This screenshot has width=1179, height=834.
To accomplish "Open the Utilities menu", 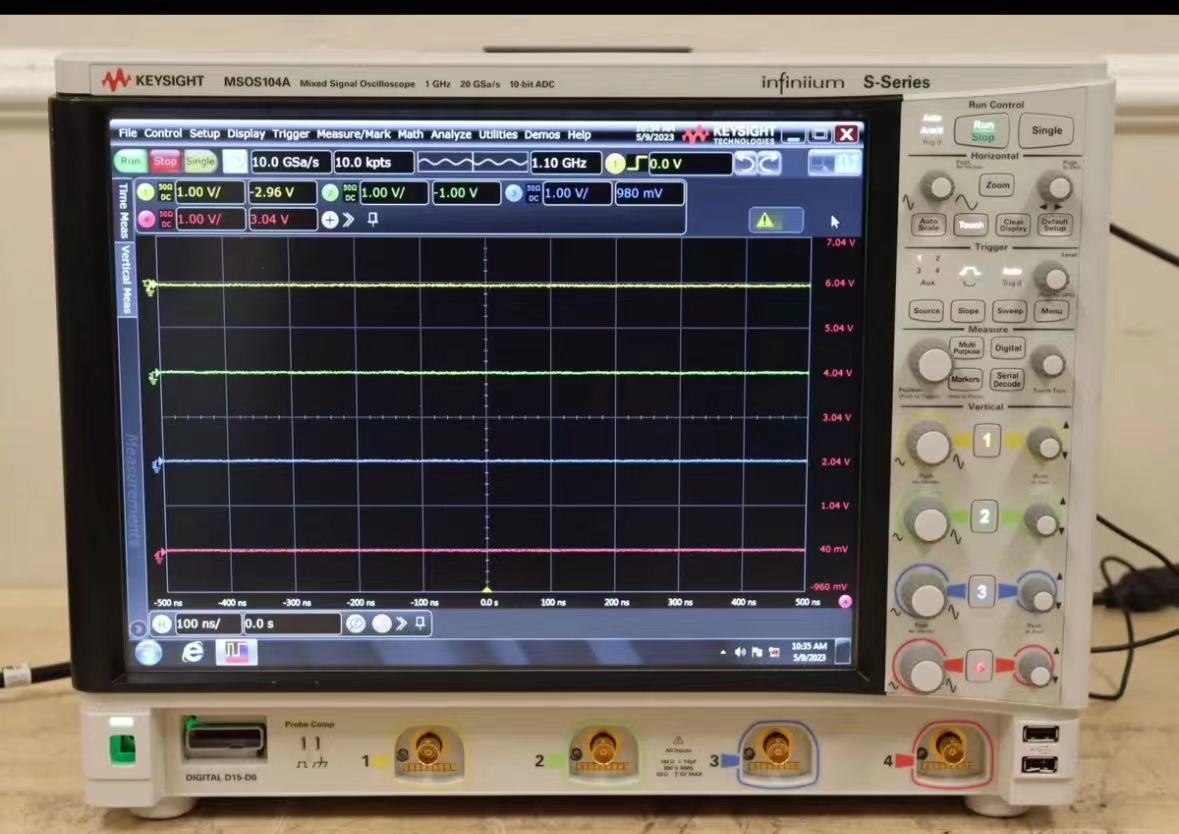I will pyautogui.click(x=498, y=135).
